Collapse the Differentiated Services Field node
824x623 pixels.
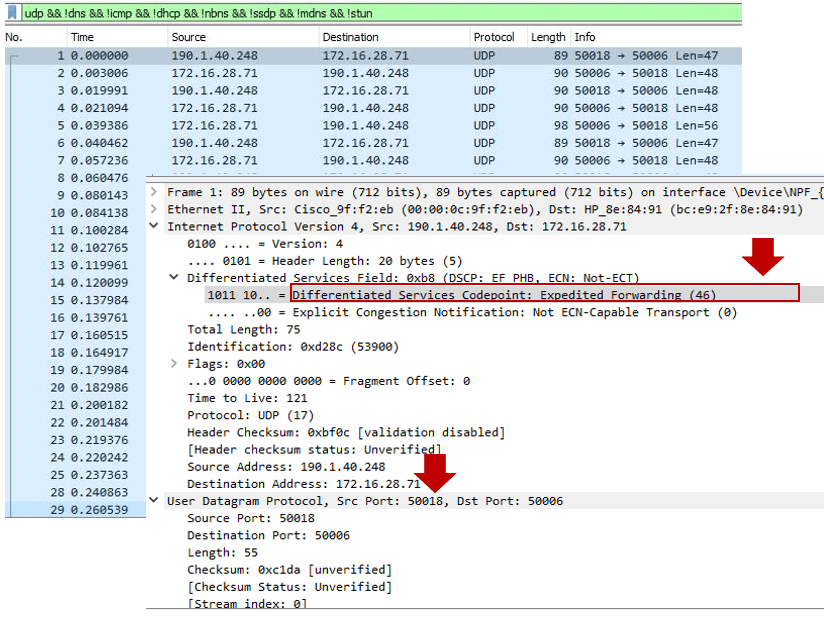coord(174,278)
